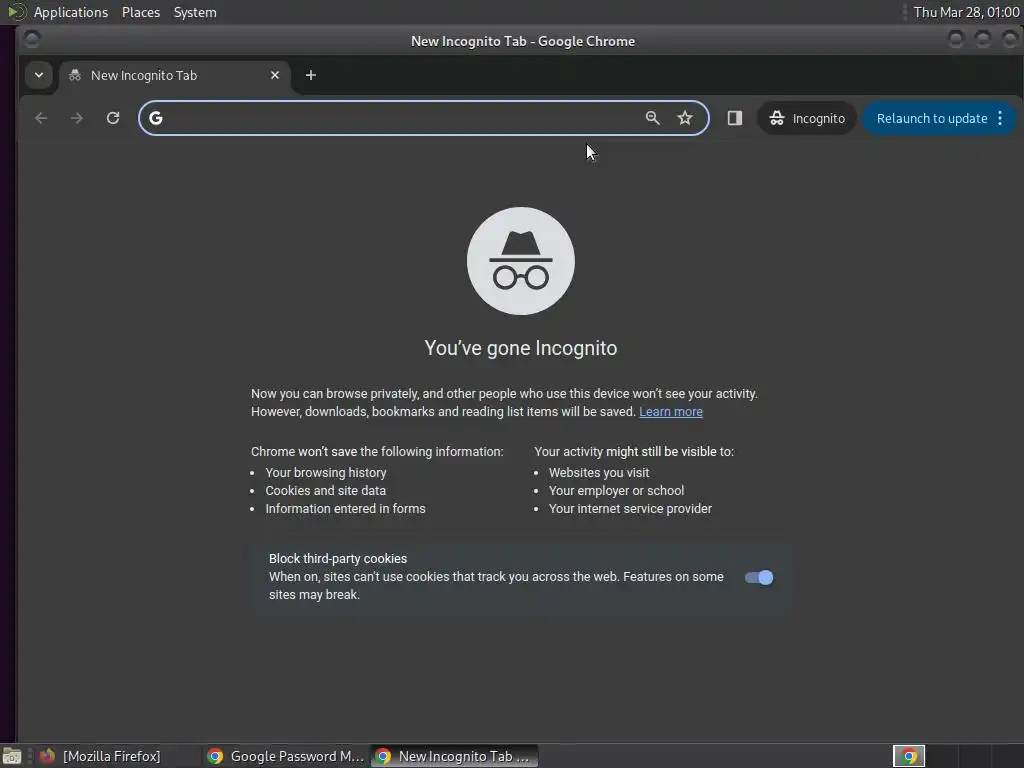
Task: Open the System menu
Action: pyautogui.click(x=195, y=12)
